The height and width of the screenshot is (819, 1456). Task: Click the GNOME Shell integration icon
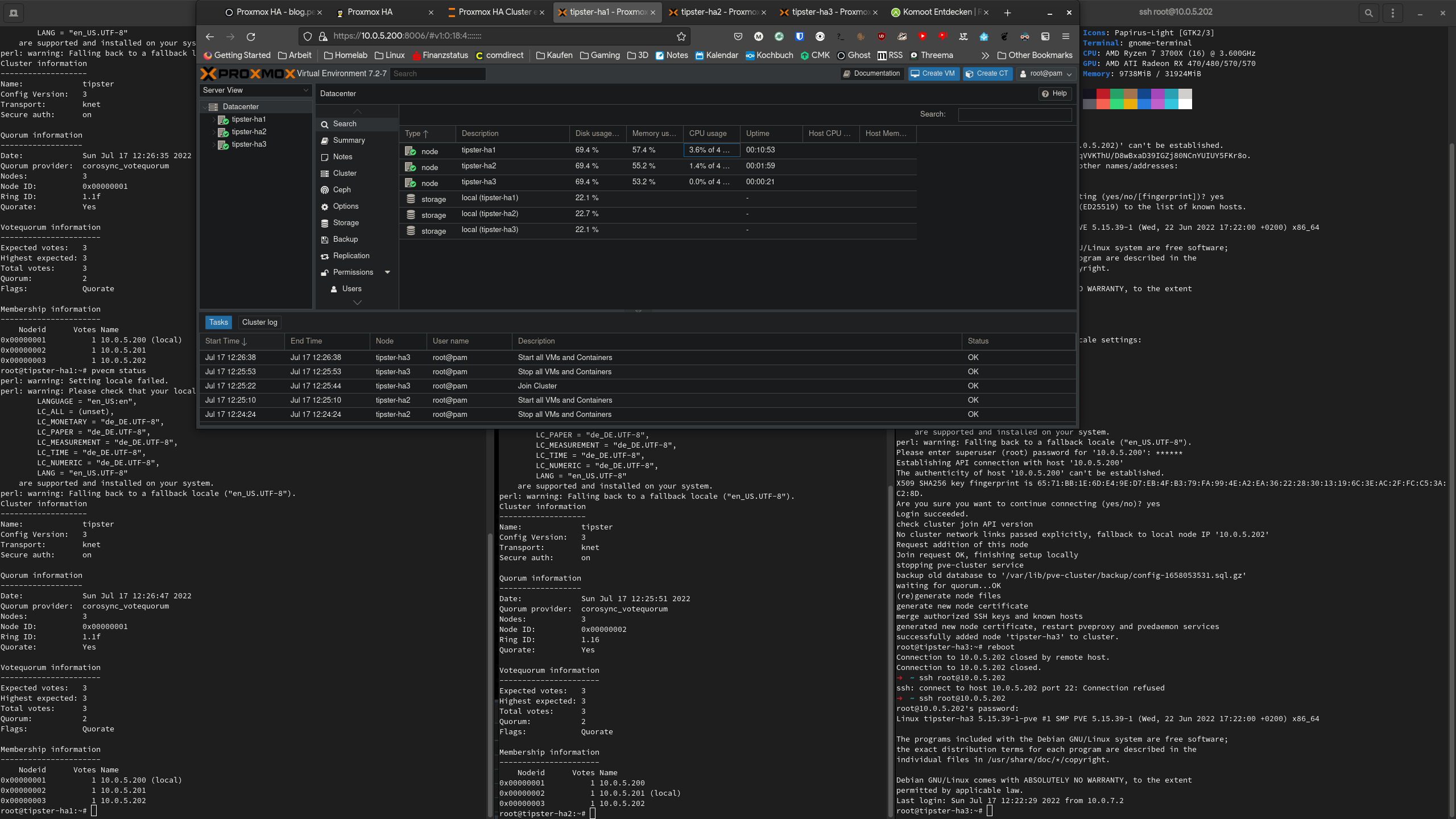[1004, 36]
